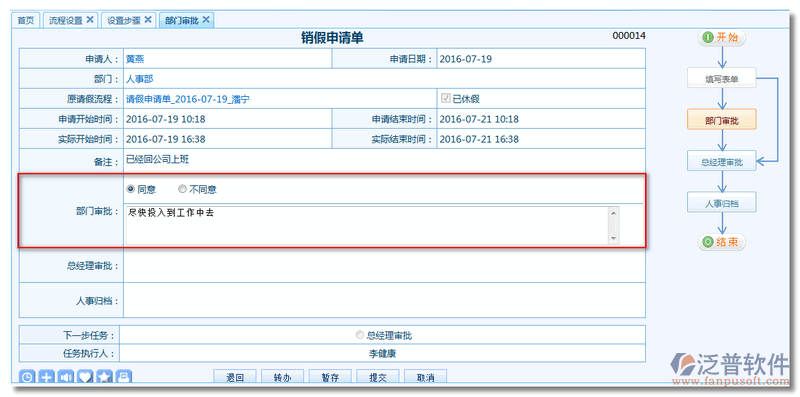The width and height of the screenshot is (800, 397).
Task: Click the printer icon in bottom toolbar
Action: tap(124, 377)
